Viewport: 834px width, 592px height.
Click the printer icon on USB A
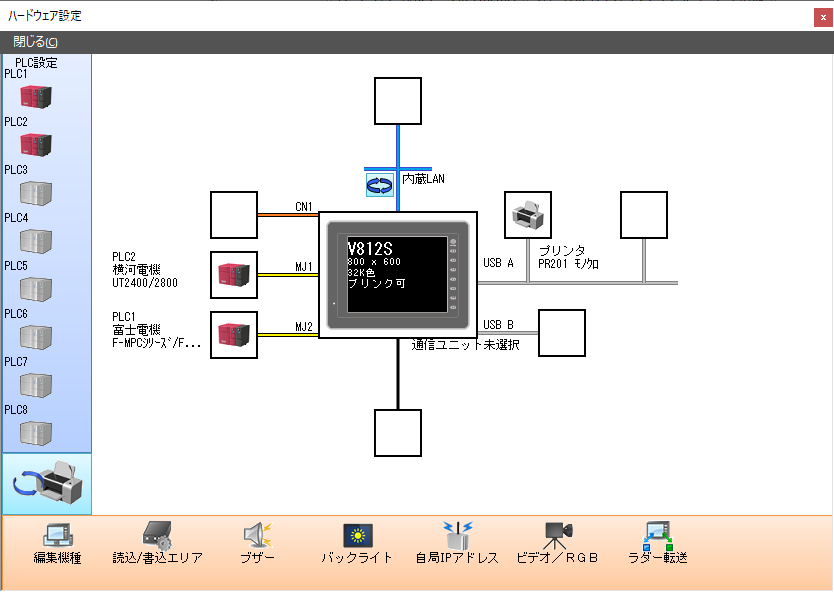[527, 215]
